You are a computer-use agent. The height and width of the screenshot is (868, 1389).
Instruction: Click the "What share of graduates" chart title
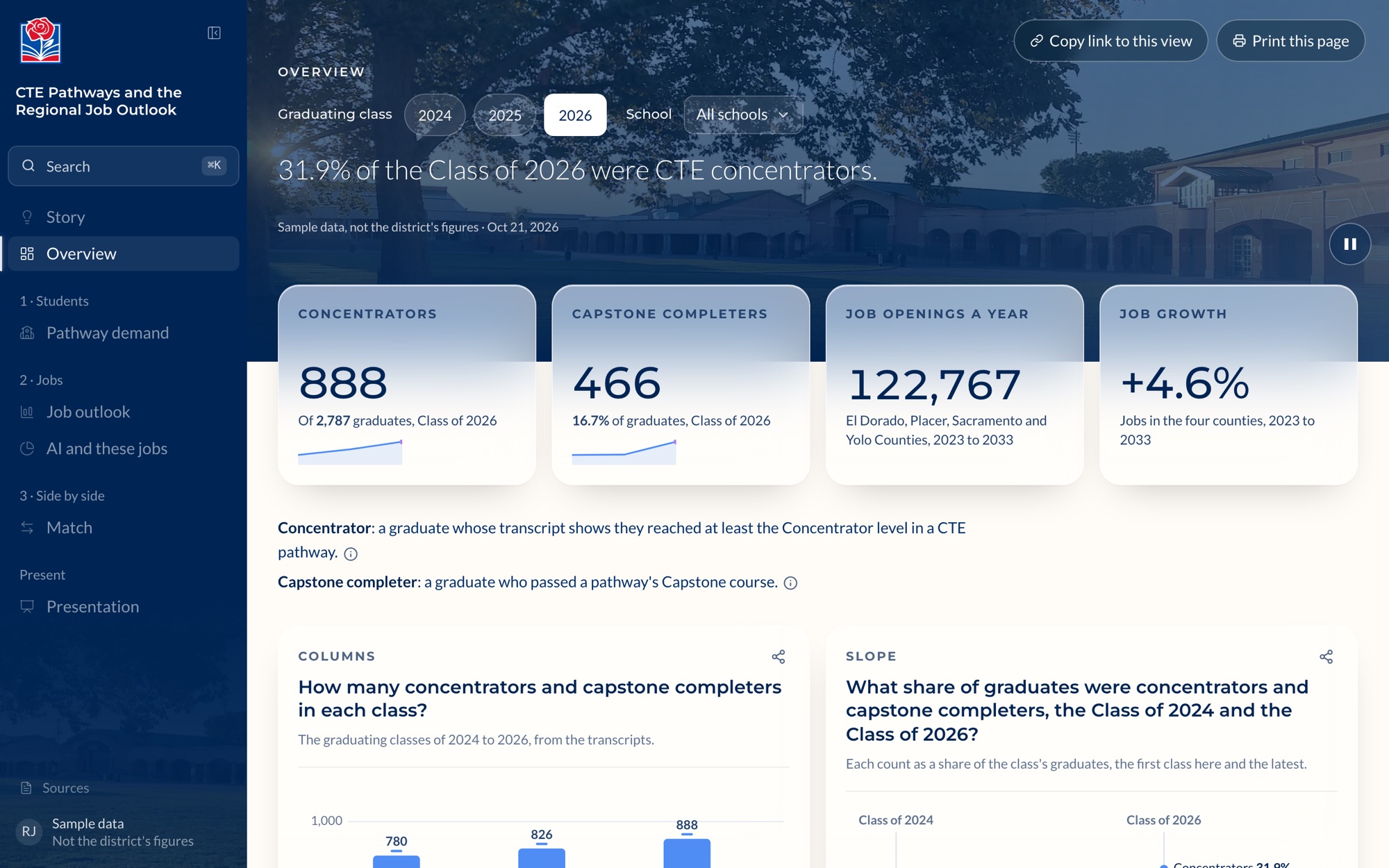point(1077,710)
